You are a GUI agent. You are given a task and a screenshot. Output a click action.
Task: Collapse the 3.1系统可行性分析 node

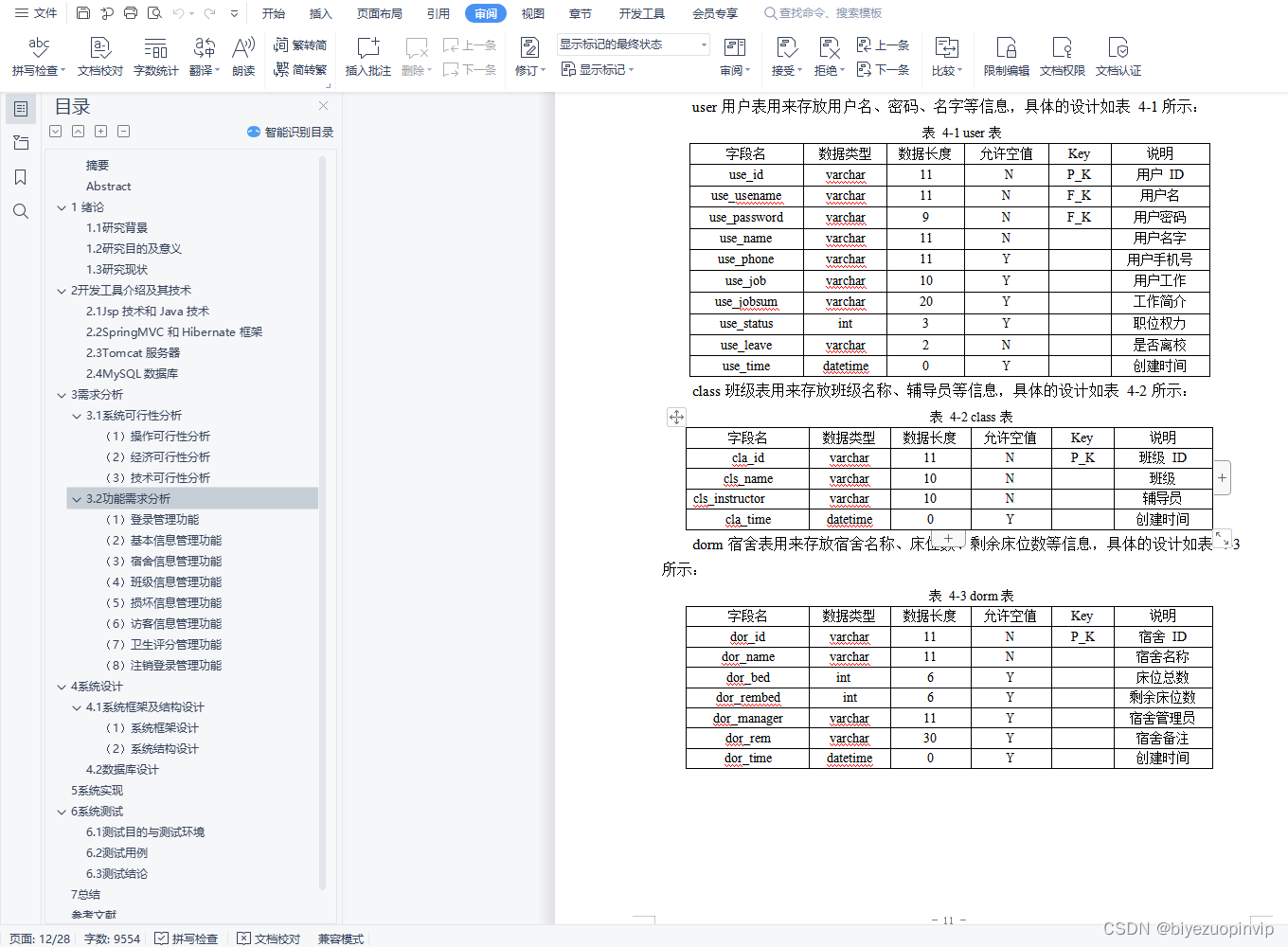[77, 416]
